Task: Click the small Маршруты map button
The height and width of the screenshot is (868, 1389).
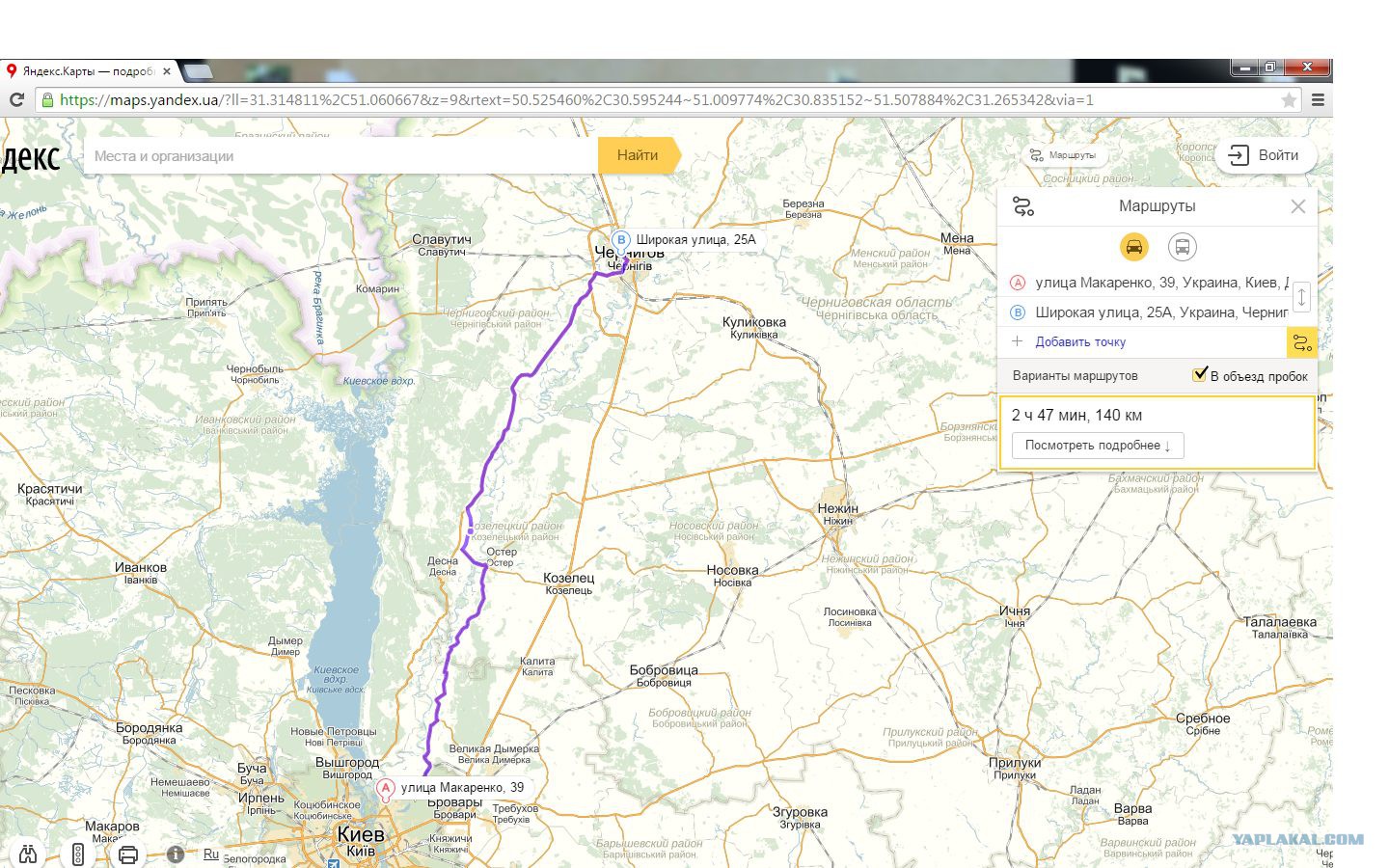Action: click(x=1063, y=155)
